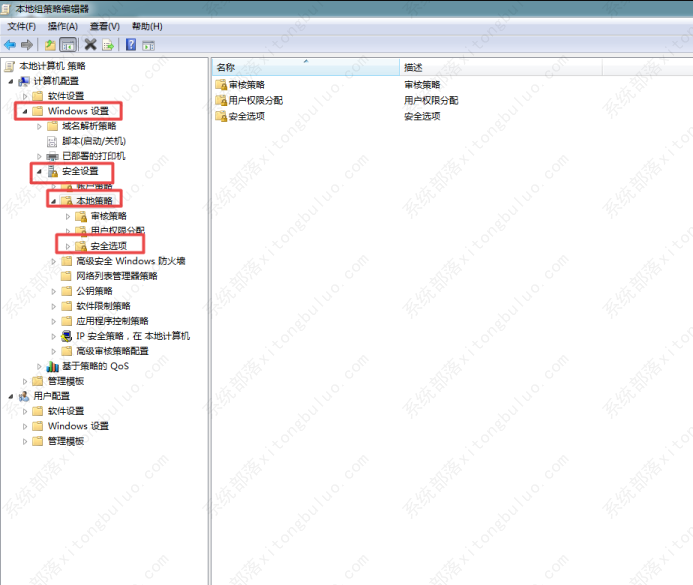Select 审核策略 in the right pane list
This screenshot has width=693, height=585.
coord(246,86)
